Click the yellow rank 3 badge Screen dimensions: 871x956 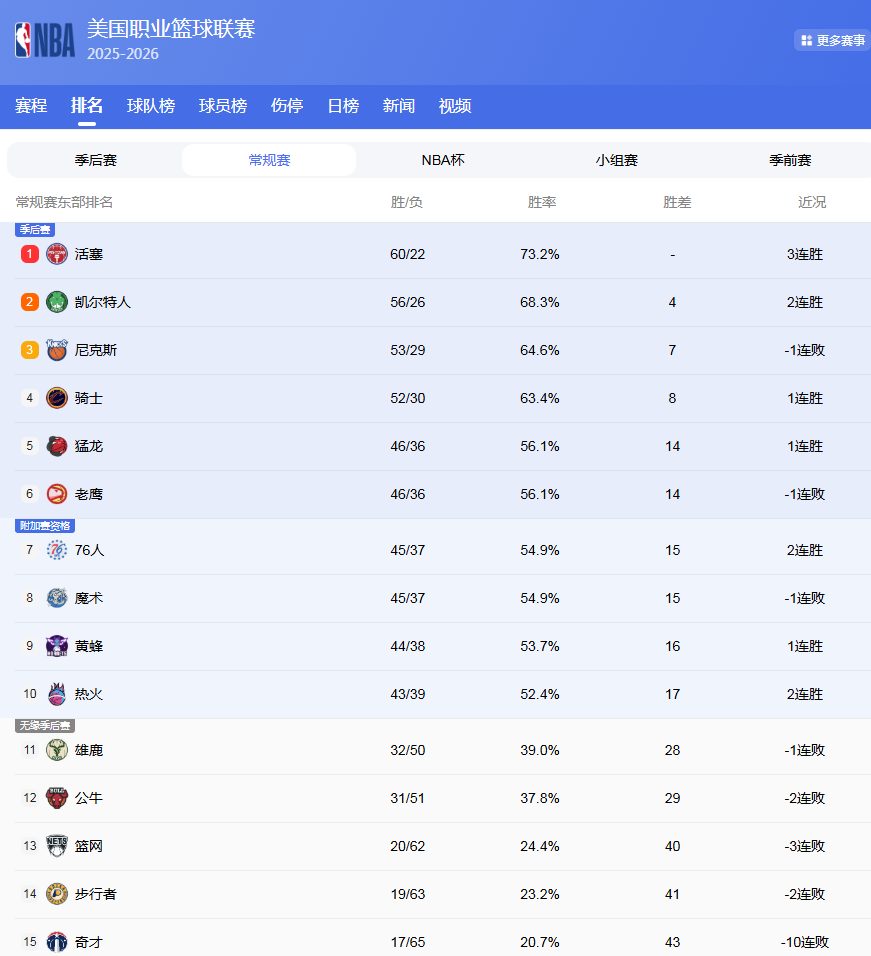29,350
